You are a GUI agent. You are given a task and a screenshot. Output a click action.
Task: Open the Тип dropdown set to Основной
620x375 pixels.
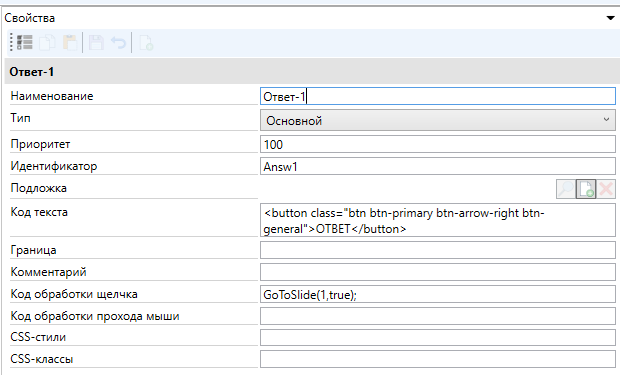point(438,120)
